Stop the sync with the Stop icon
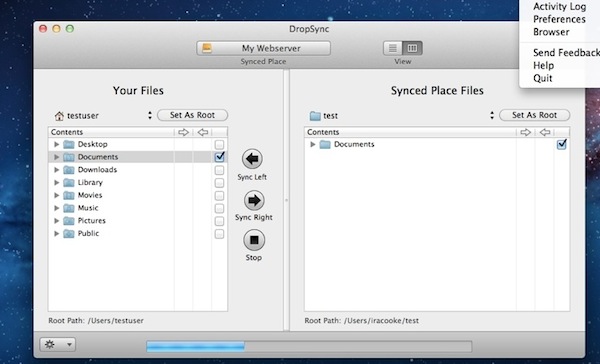This screenshot has height=364, width=600. coord(254,240)
